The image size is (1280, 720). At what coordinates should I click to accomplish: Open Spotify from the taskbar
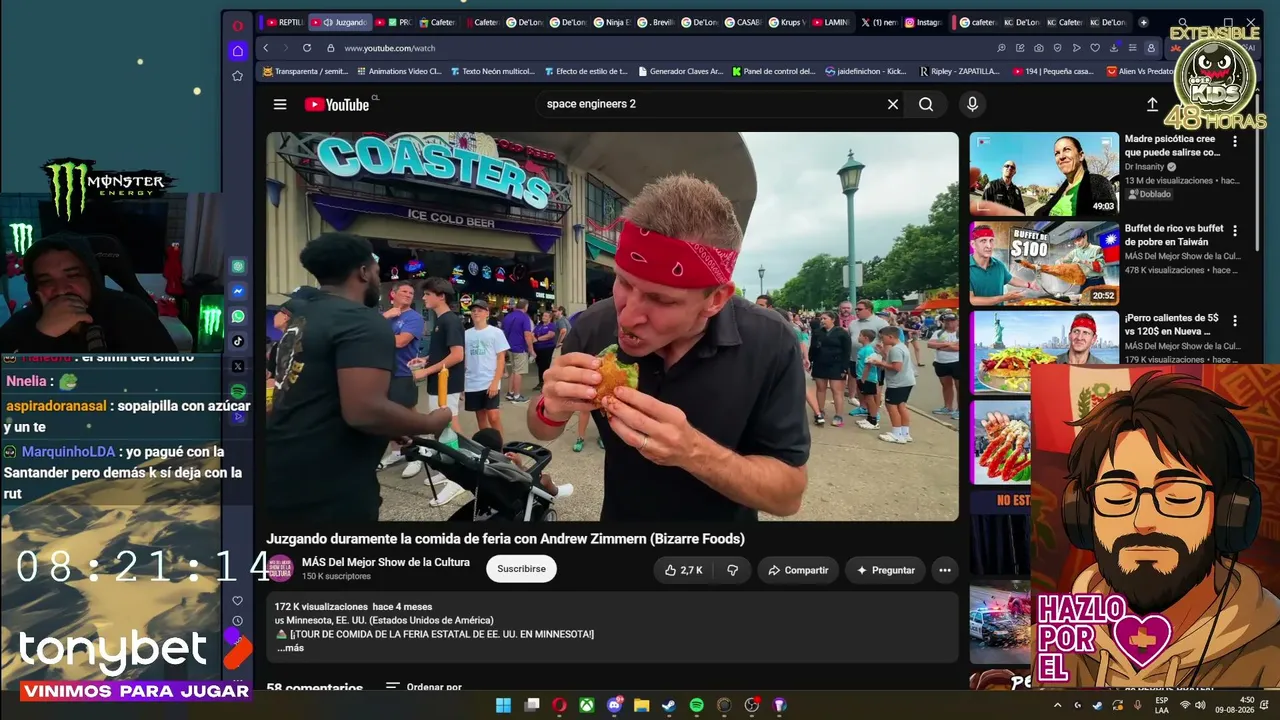pyautogui.click(x=696, y=705)
